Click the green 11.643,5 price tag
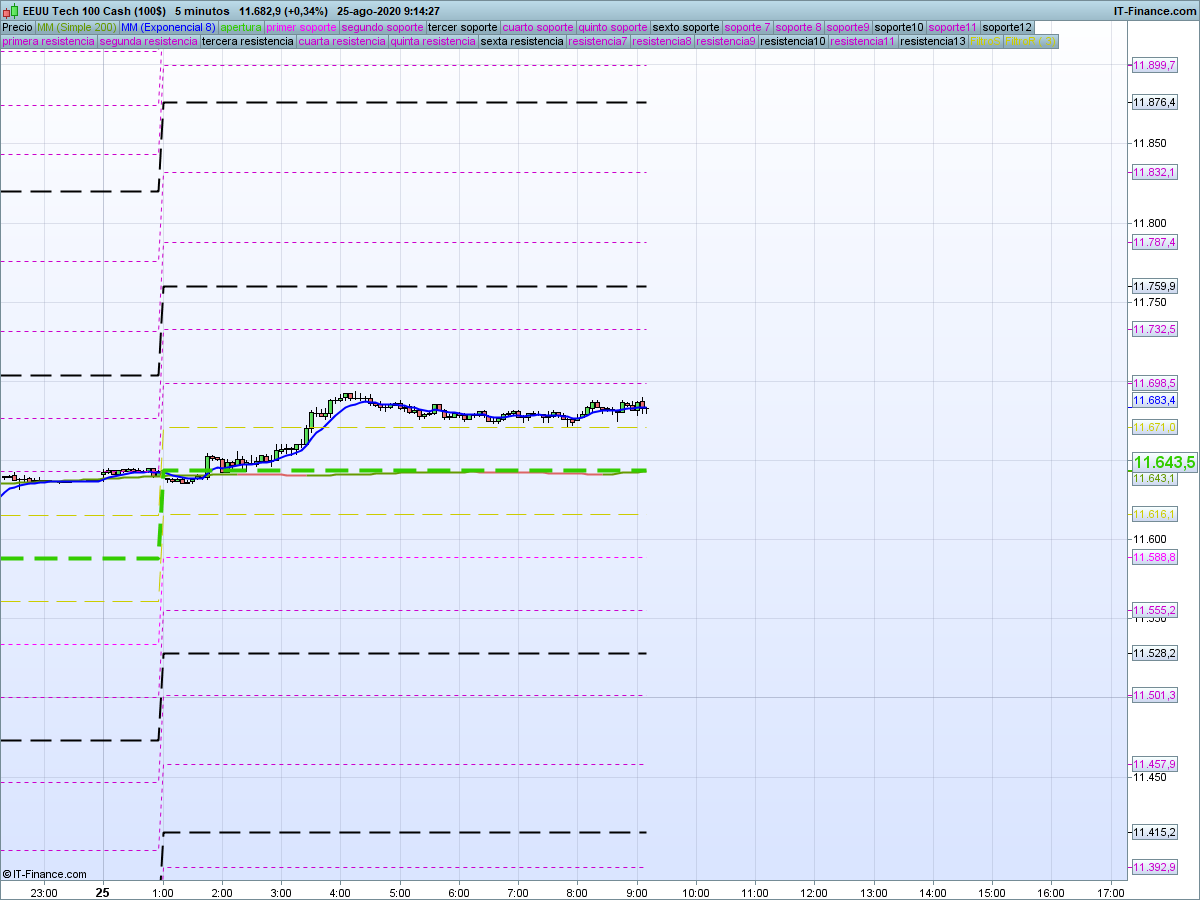1200x900 pixels. click(x=1164, y=462)
